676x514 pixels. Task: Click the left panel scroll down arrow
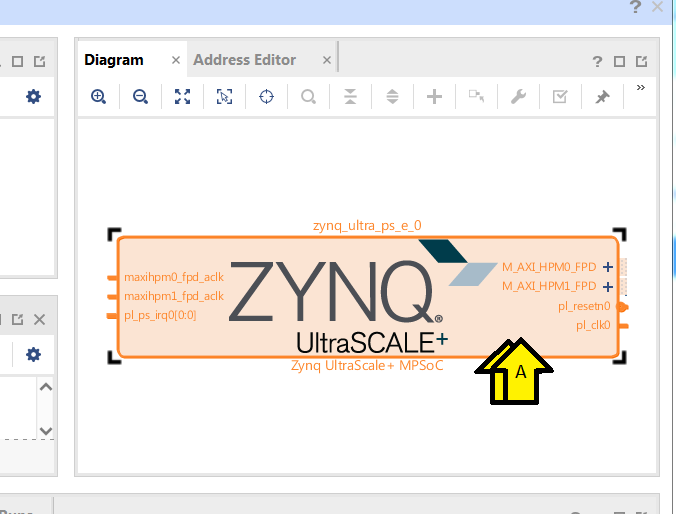[46, 430]
